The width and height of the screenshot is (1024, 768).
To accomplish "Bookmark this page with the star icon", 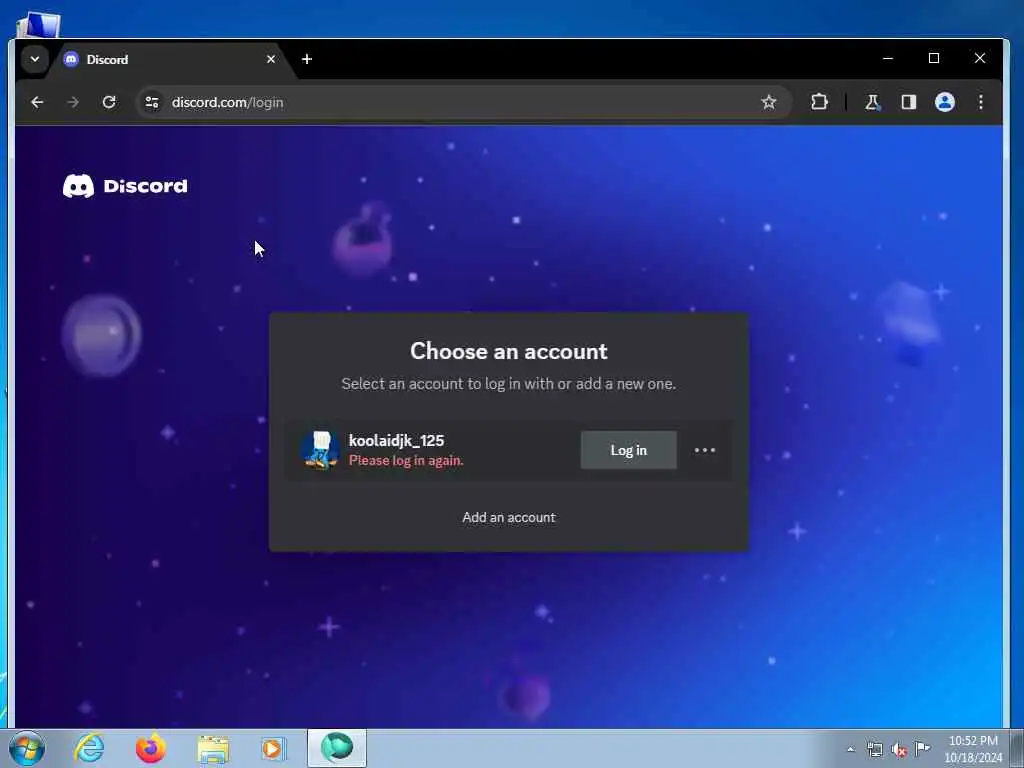I will click(x=769, y=102).
